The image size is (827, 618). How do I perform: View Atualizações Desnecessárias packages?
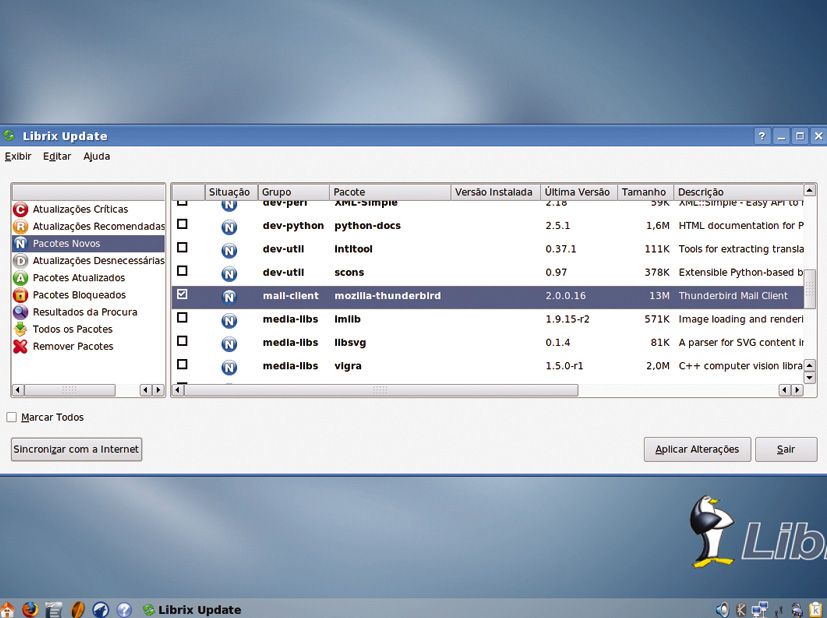93,260
